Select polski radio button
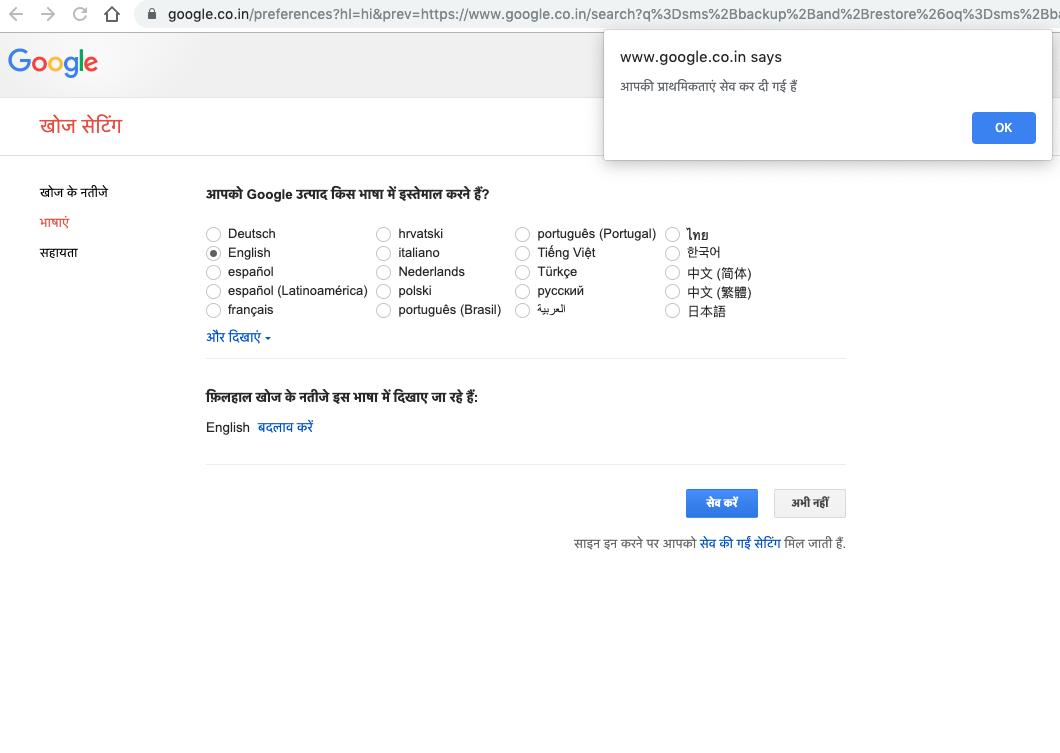 tap(383, 291)
